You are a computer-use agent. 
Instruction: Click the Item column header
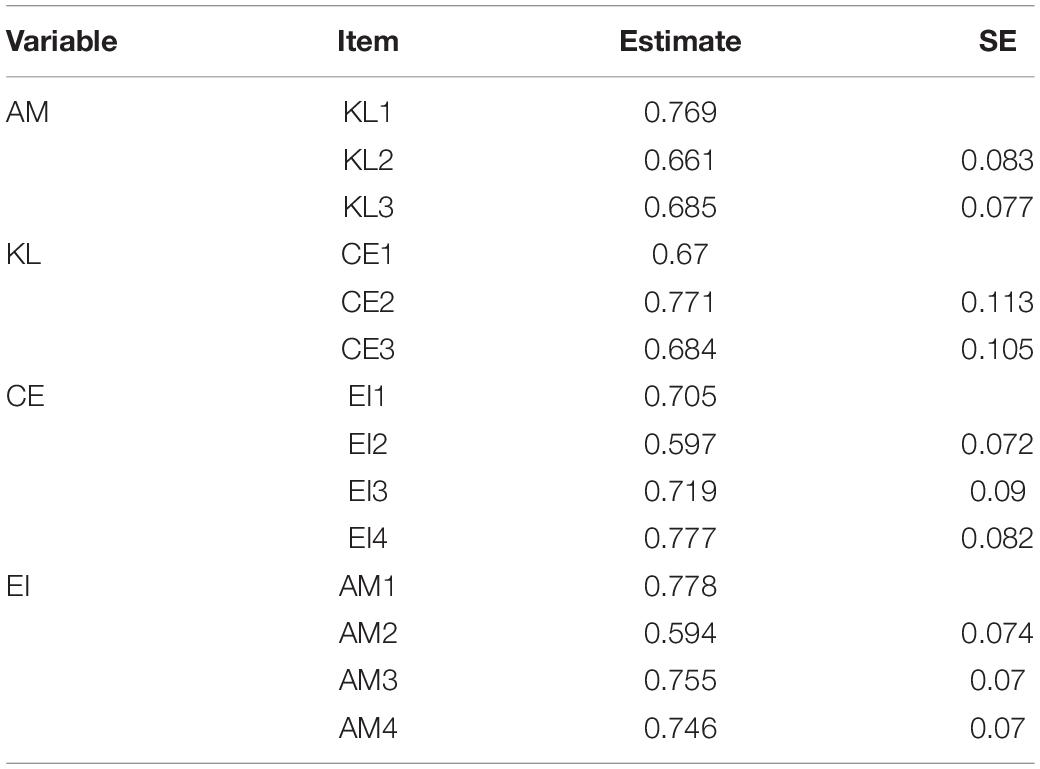(367, 41)
